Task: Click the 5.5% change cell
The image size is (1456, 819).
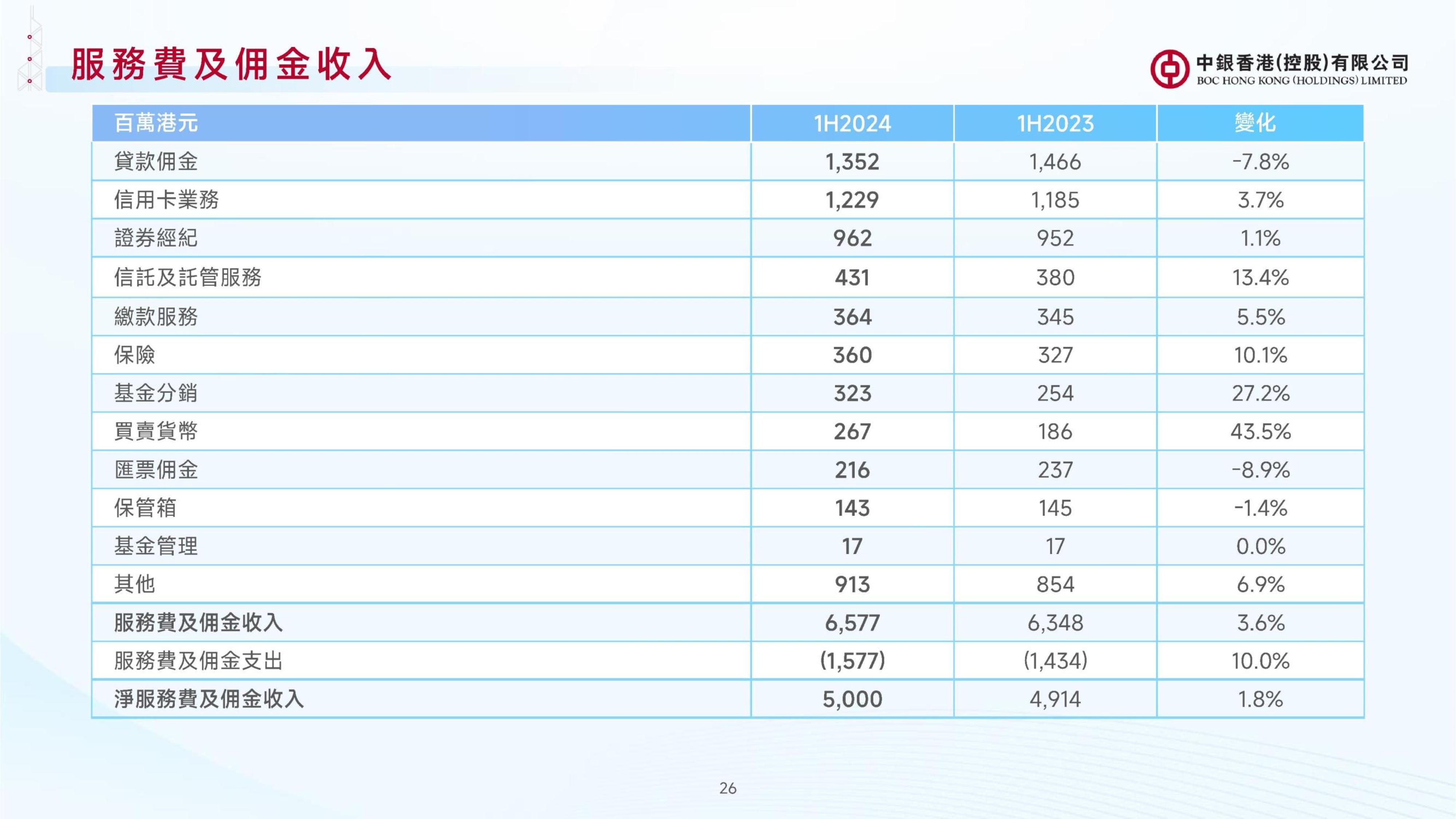Action: (1261, 317)
